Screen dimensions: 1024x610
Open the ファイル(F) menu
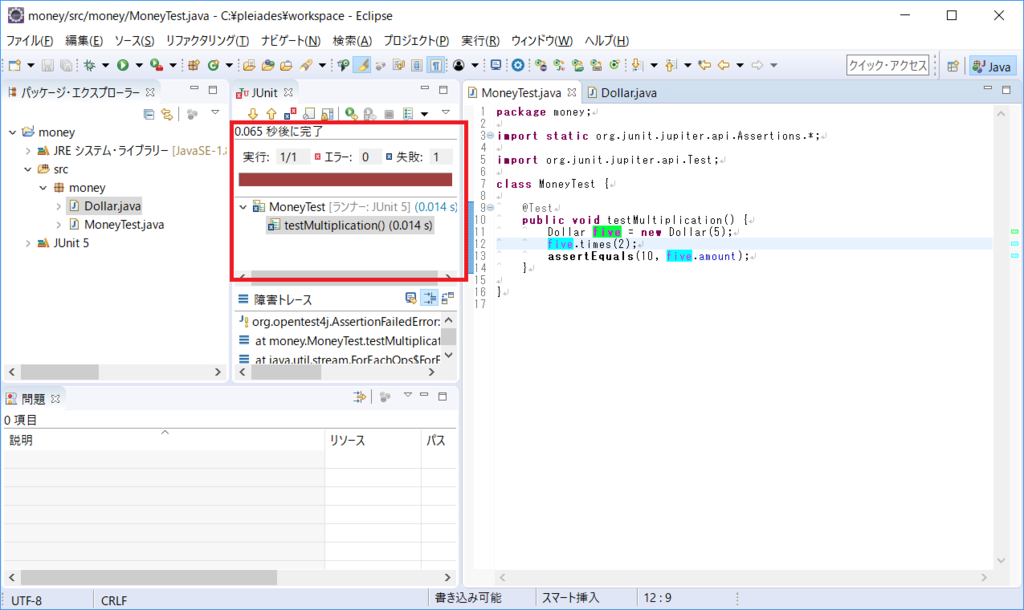[x=30, y=40]
